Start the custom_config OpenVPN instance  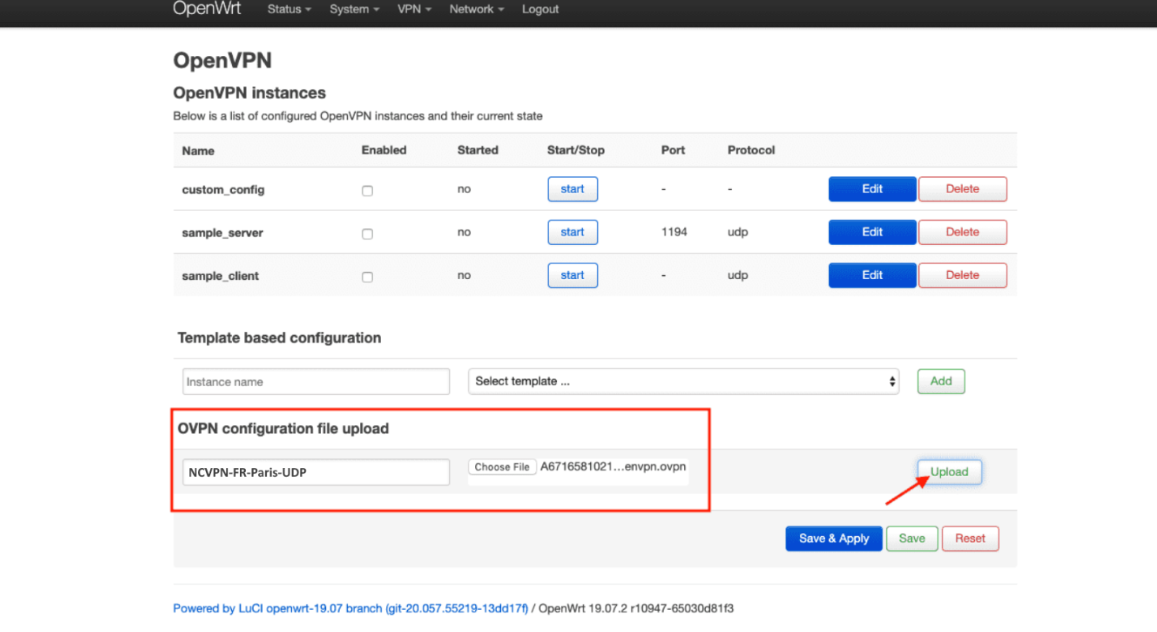[572, 189]
